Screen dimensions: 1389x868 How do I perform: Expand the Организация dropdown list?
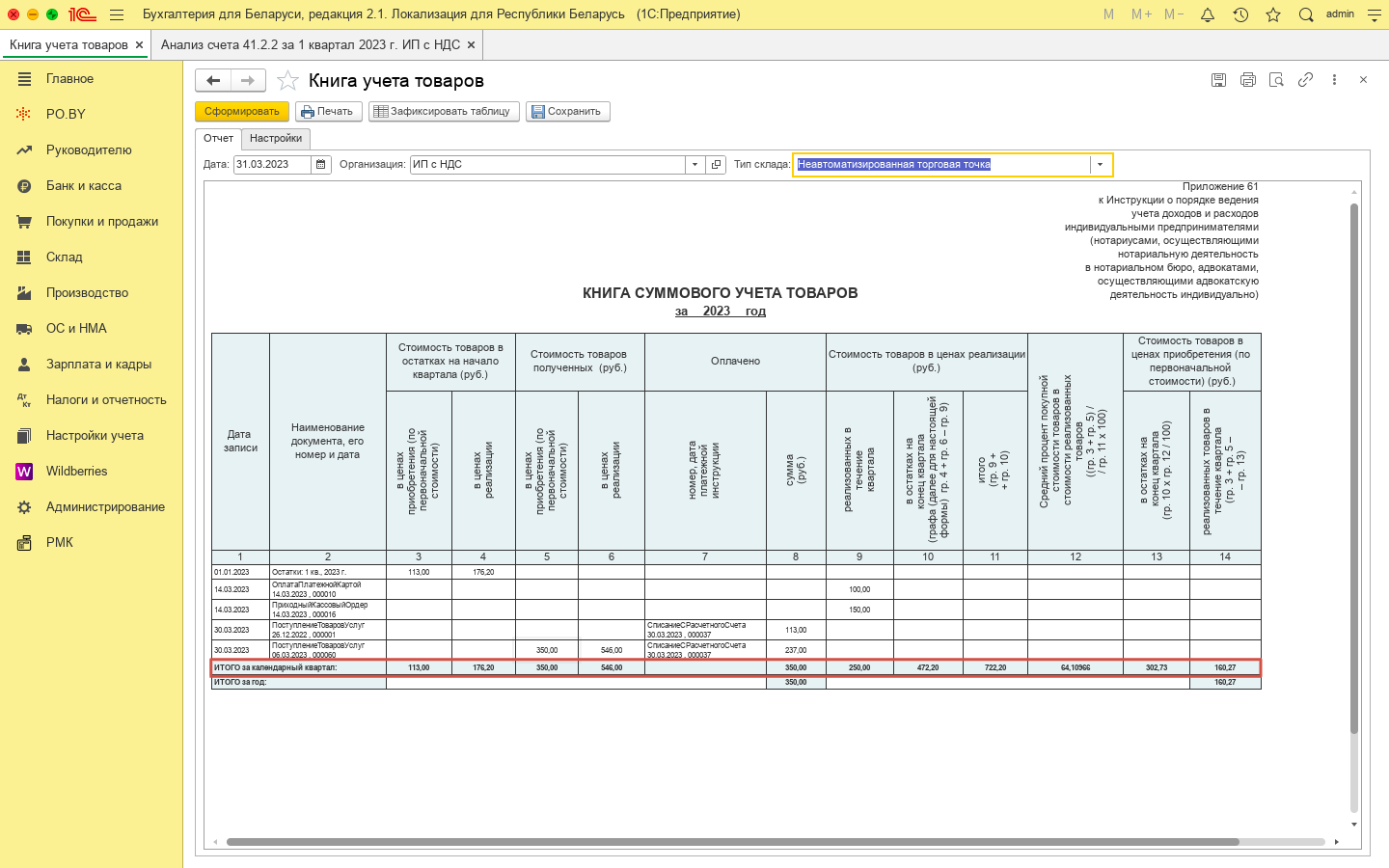point(694,165)
